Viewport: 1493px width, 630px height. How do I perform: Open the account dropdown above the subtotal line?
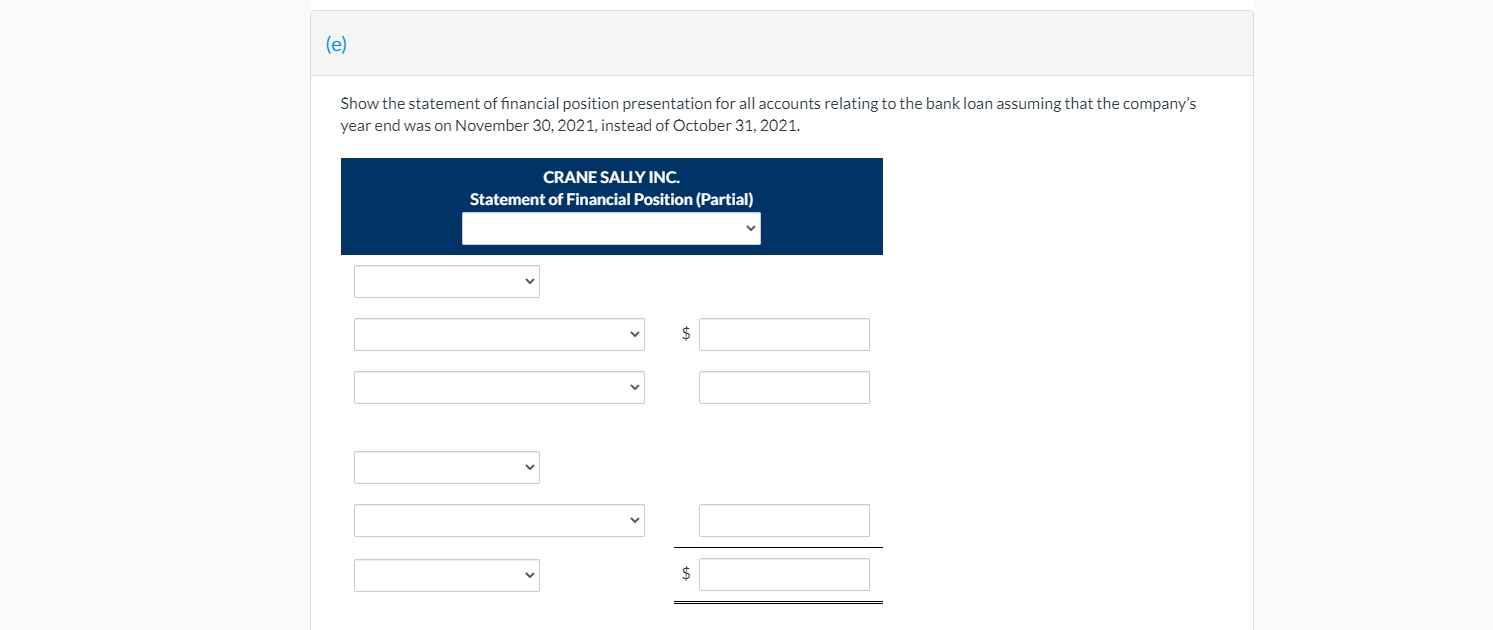[x=499, y=520]
